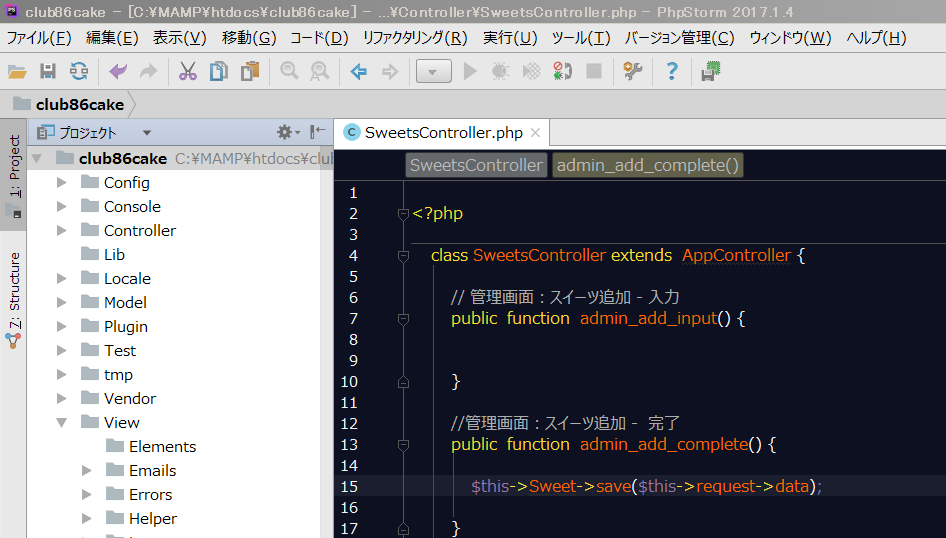Click AppController in class declaration

pos(736,256)
